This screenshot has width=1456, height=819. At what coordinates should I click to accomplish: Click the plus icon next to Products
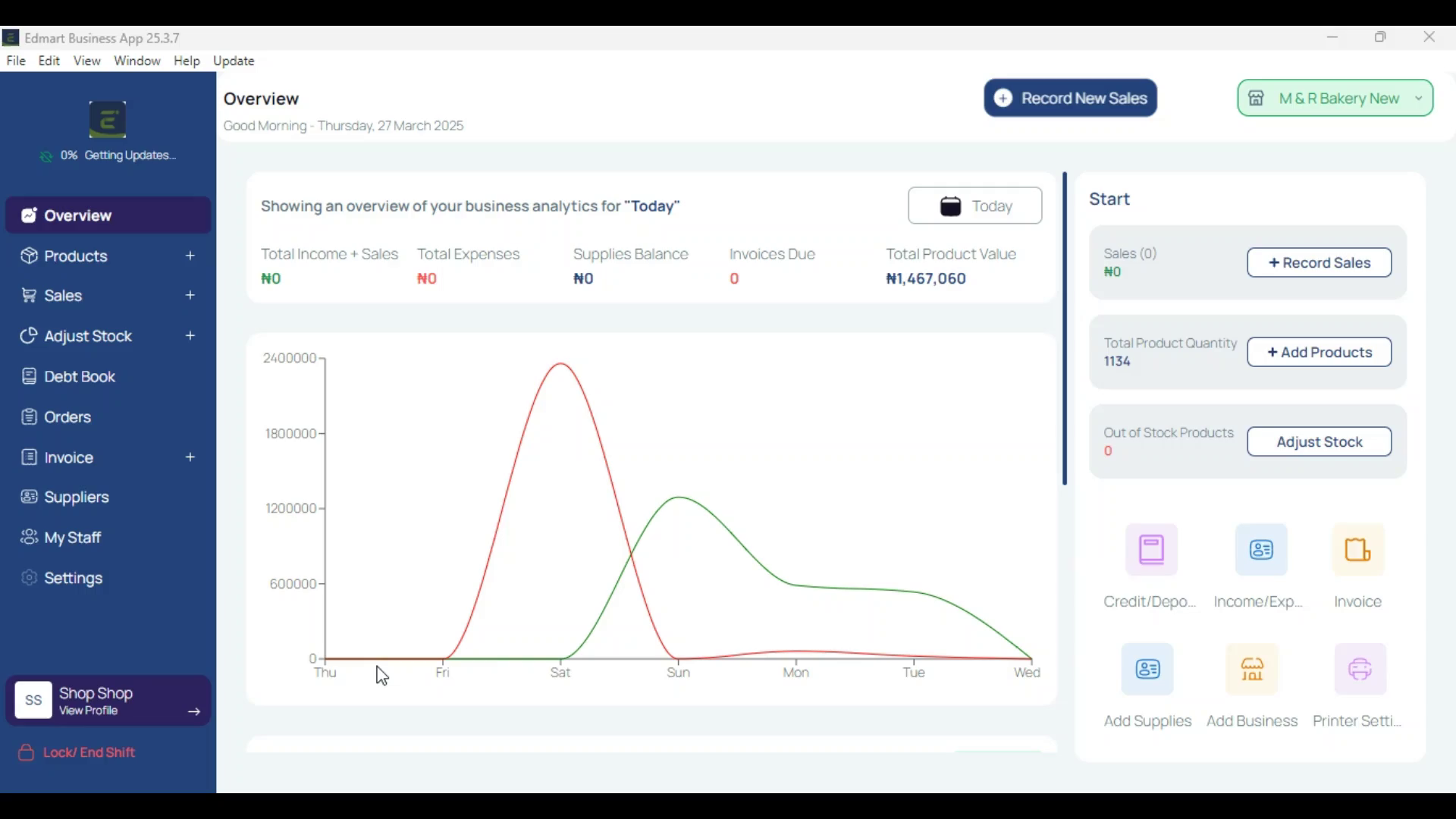pyautogui.click(x=190, y=256)
